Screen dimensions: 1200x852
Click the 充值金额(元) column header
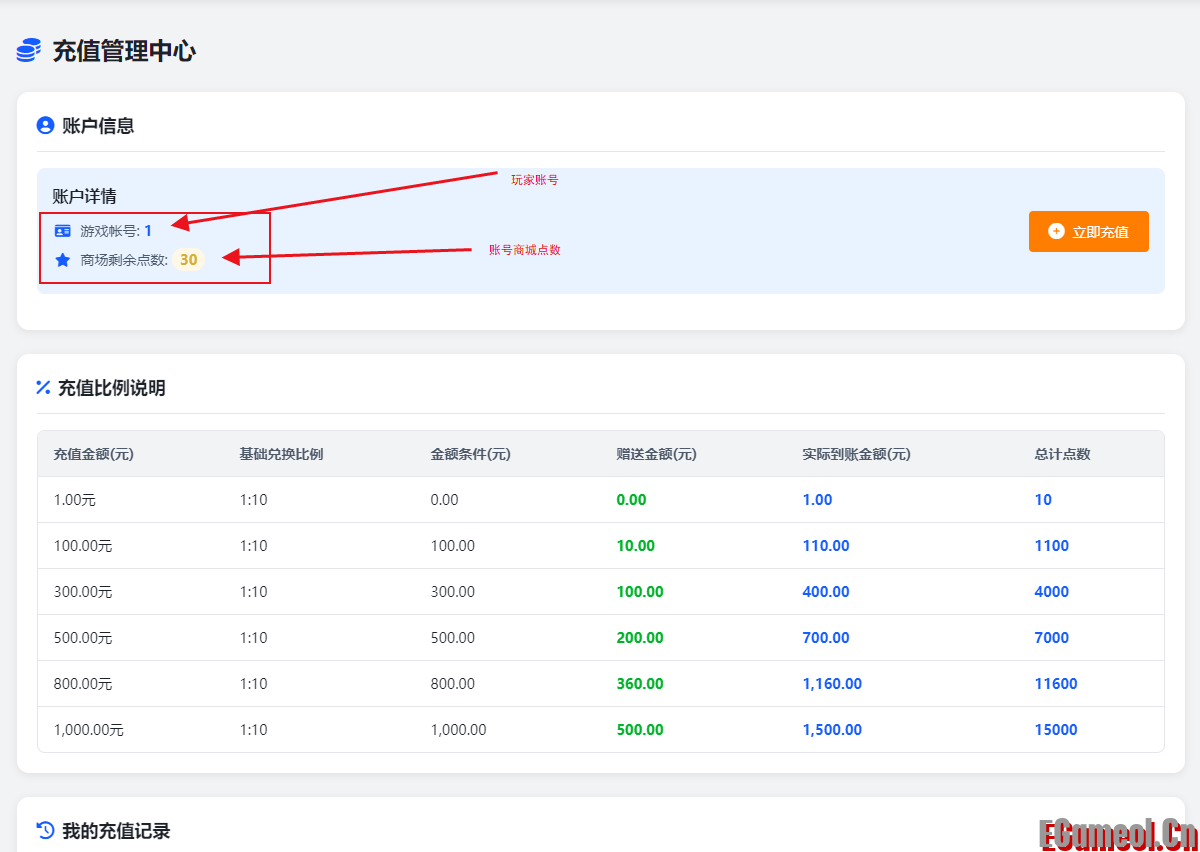coord(94,454)
